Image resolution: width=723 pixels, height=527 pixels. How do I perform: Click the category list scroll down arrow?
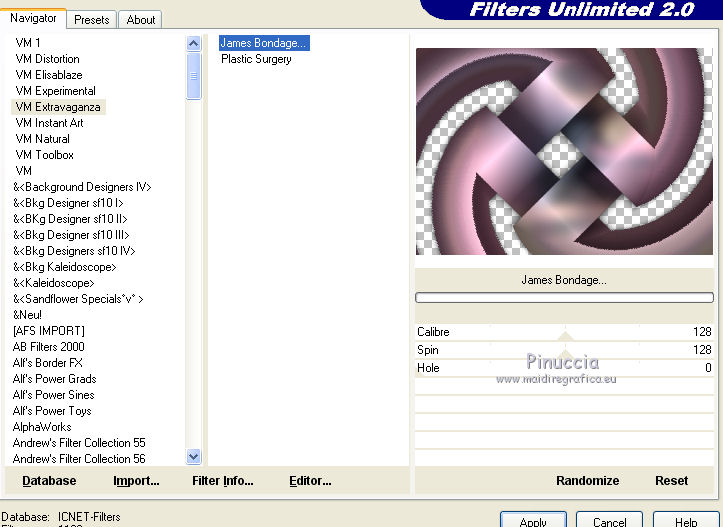click(194, 456)
